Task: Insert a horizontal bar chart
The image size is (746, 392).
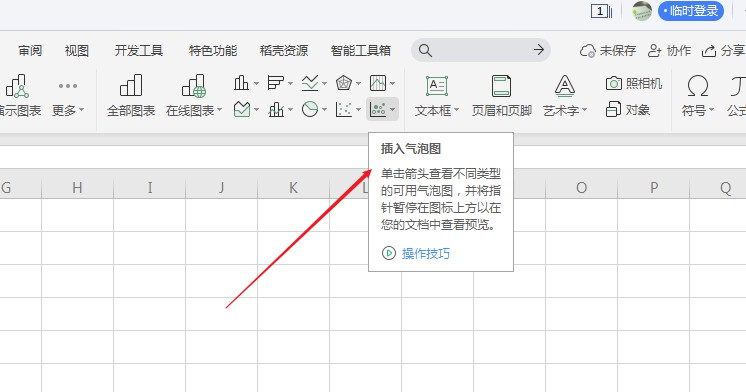Action: [275, 83]
